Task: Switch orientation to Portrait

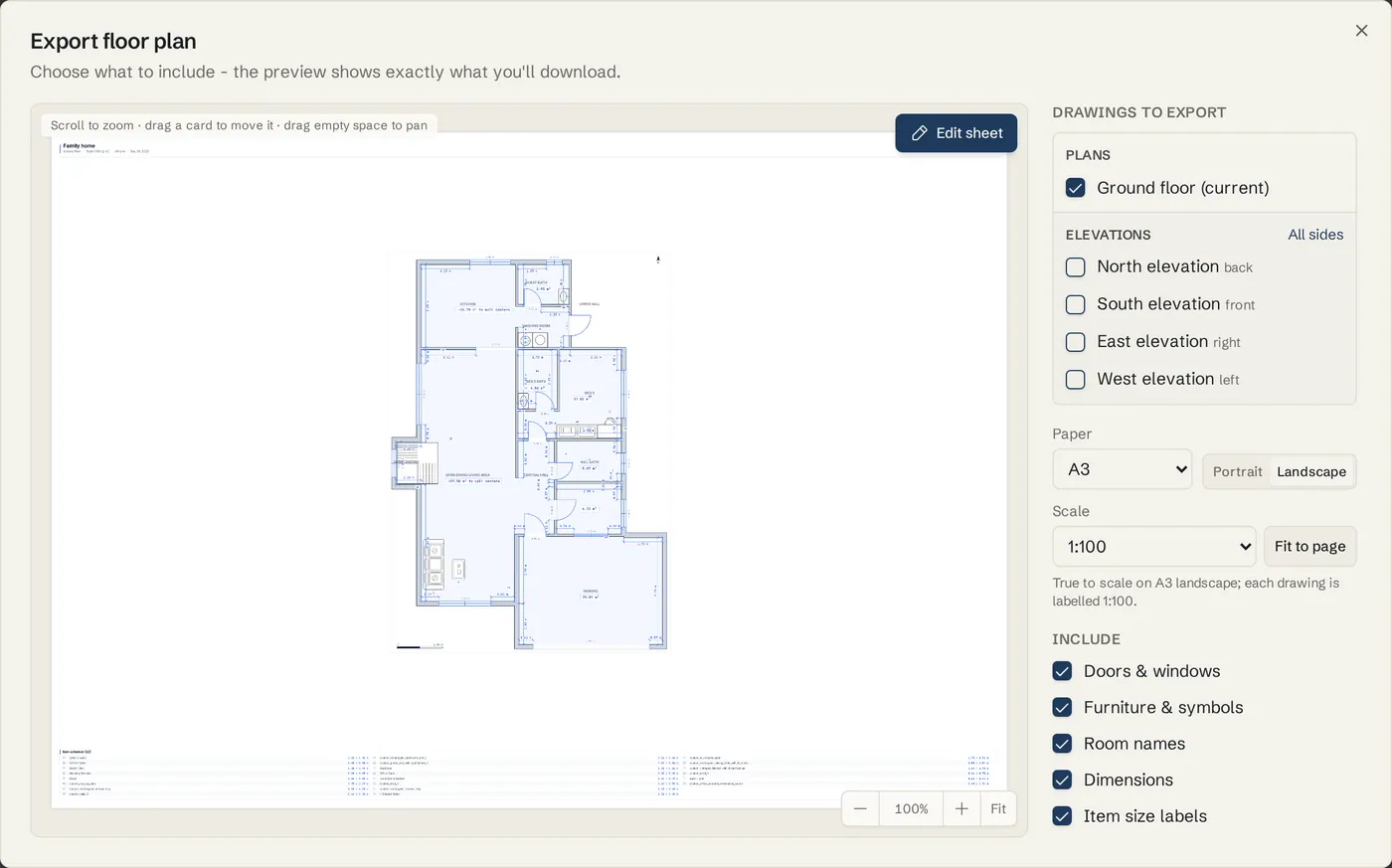Action: (1237, 472)
